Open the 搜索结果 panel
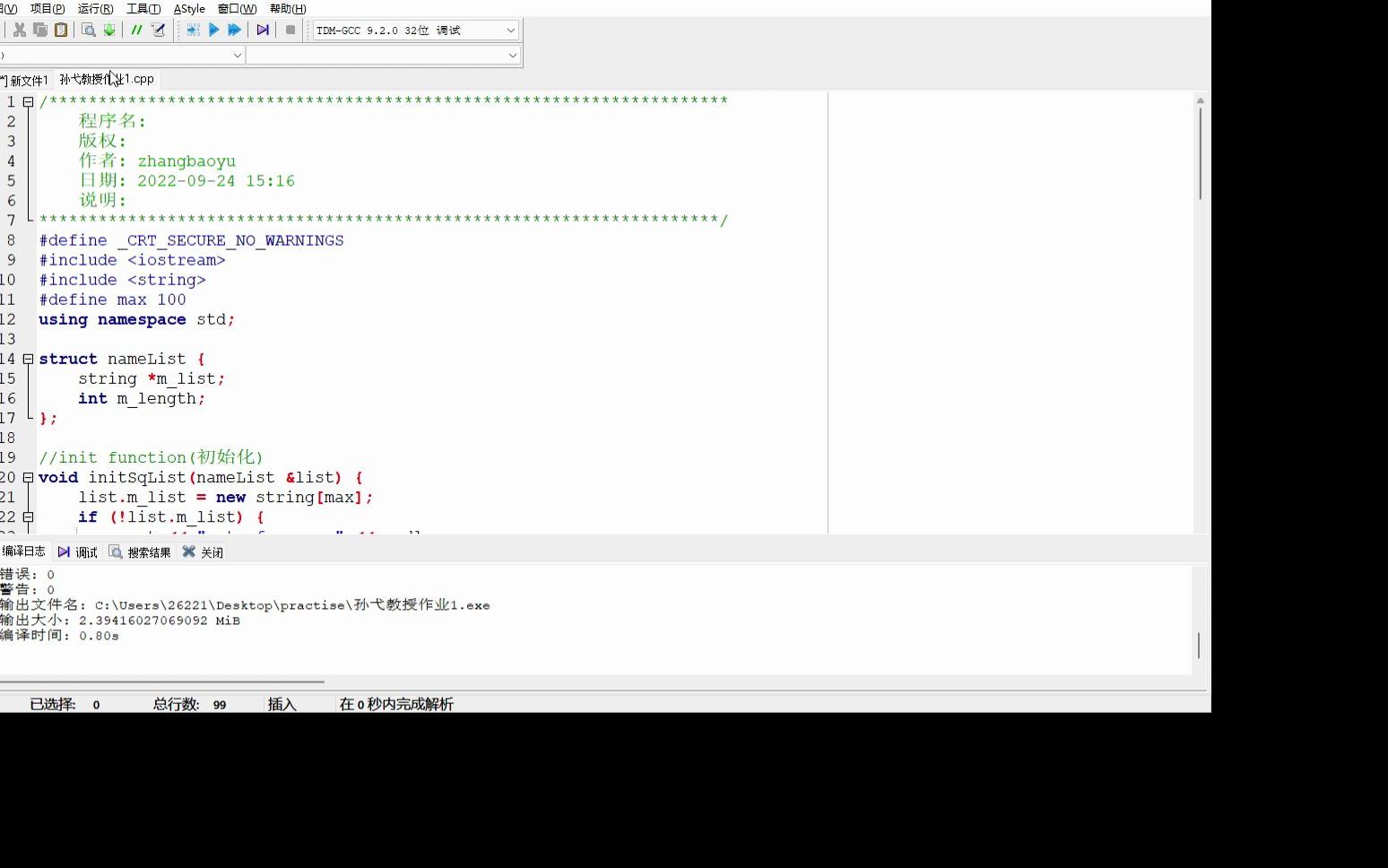Screen dimensions: 1388x868 pyautogui.click(x=148, y=551)
